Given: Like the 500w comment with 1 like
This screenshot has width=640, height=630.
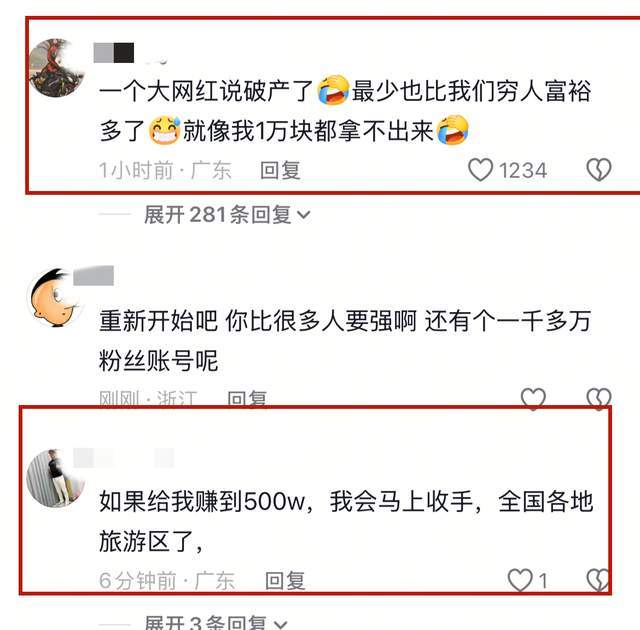Looking at the screenshot, I should pyautogui.click(x=520, y=580).
